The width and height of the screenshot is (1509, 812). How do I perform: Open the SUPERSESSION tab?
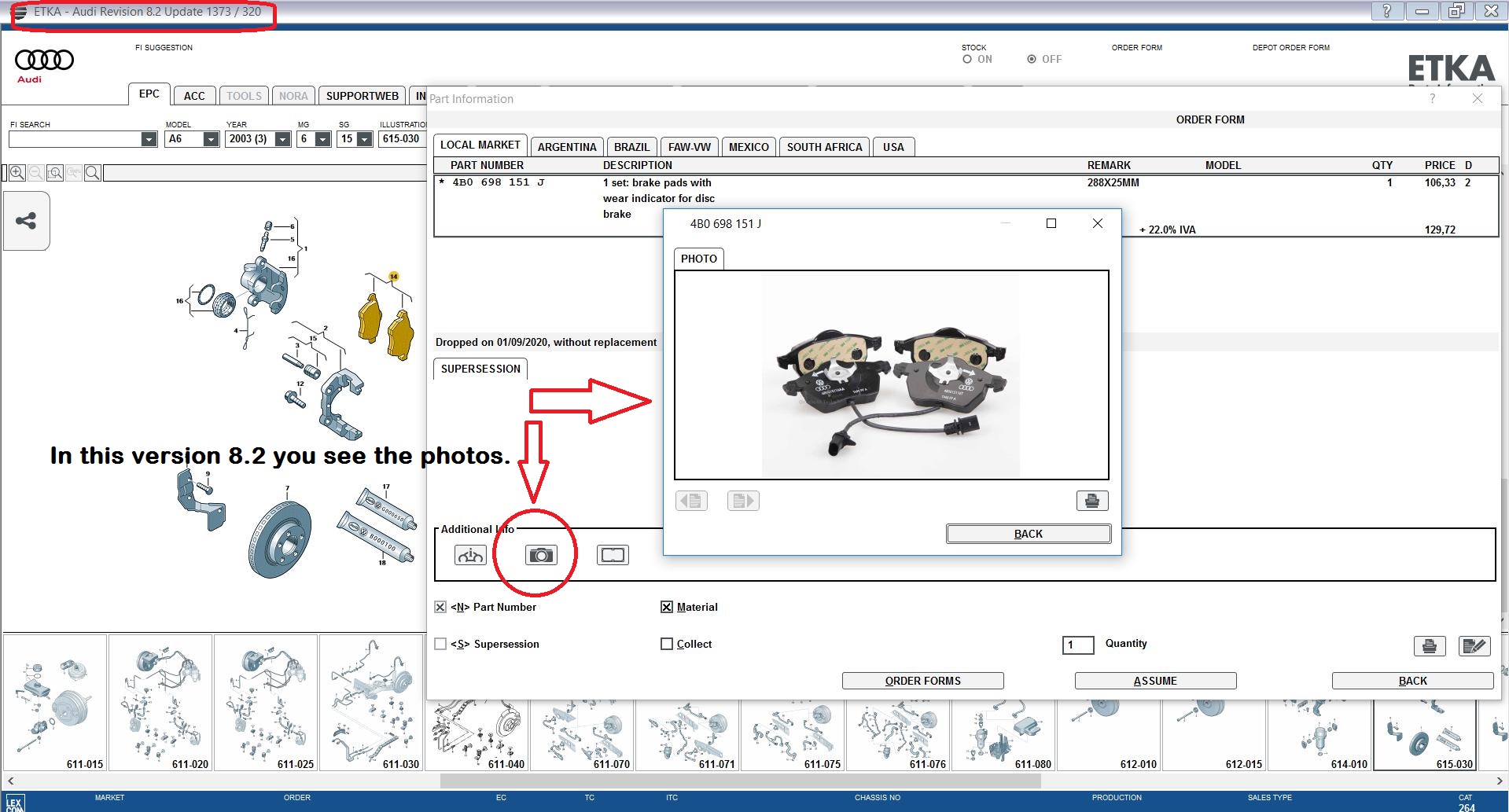tap(480, 369)
